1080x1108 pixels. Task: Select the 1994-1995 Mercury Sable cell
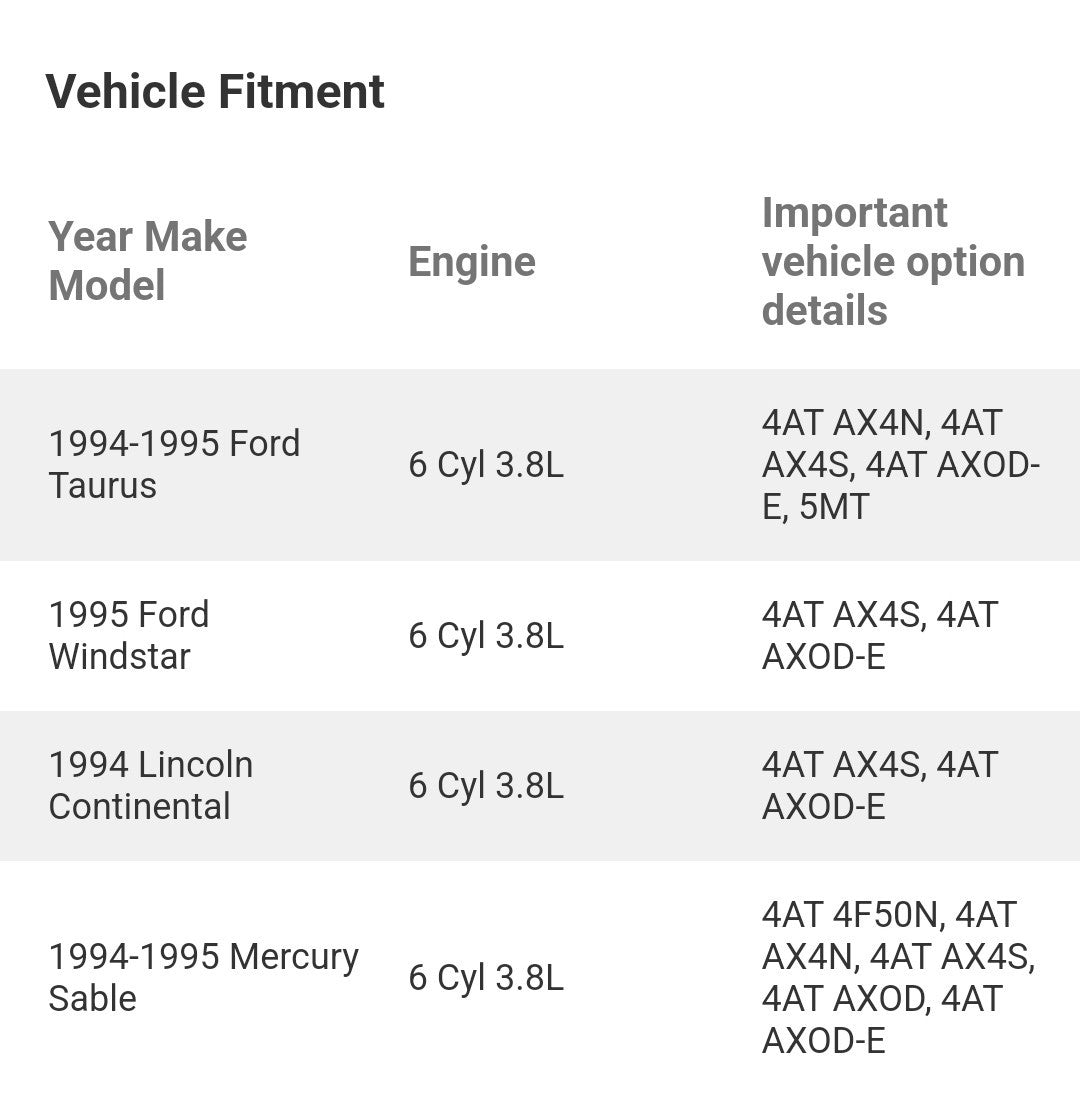pos(204,977)
